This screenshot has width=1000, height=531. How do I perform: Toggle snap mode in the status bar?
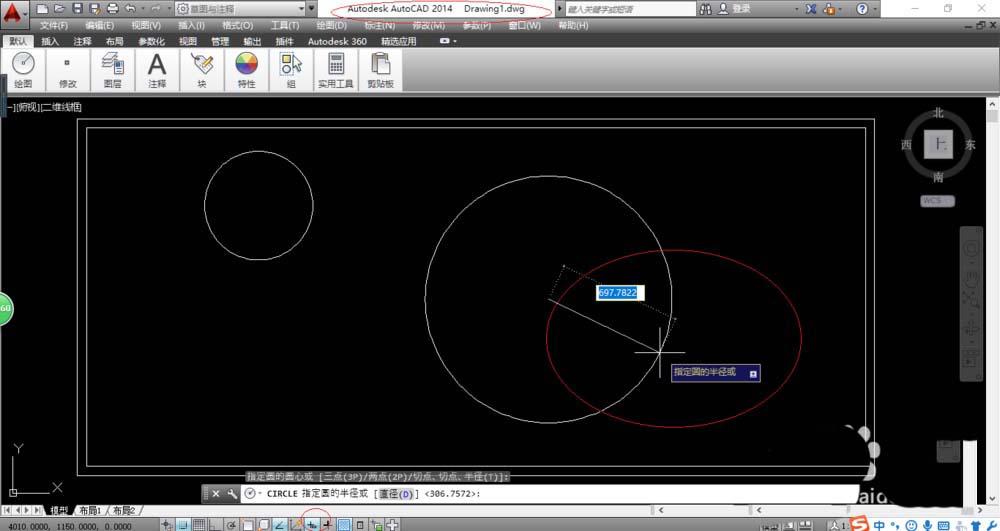pos(184,524)
